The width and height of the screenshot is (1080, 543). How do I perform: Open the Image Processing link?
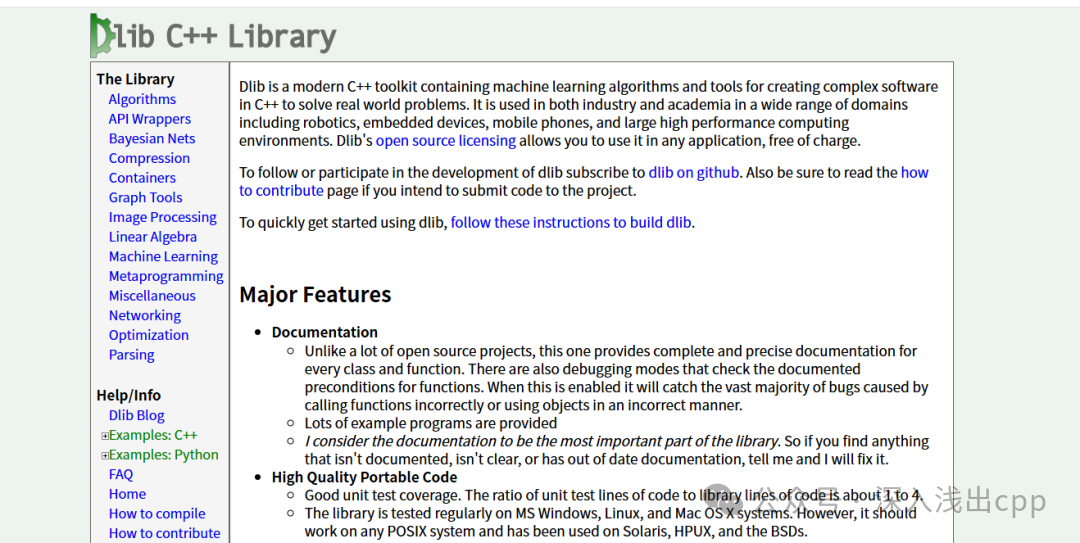[163, 217]
